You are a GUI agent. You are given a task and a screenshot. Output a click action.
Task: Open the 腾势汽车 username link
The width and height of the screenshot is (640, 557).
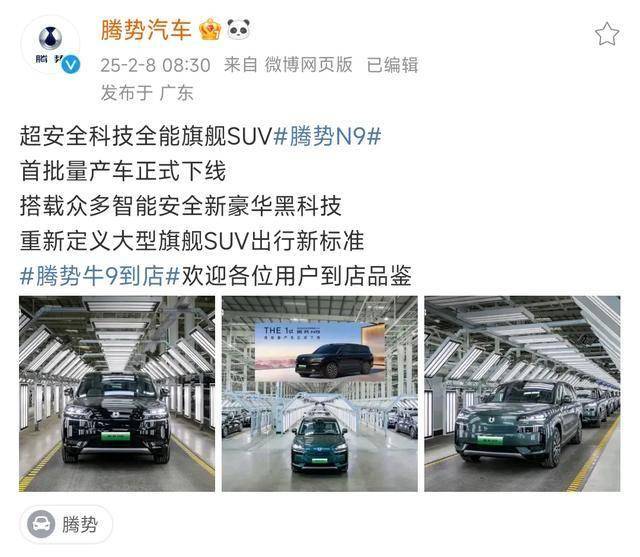[x=146, y=30]
